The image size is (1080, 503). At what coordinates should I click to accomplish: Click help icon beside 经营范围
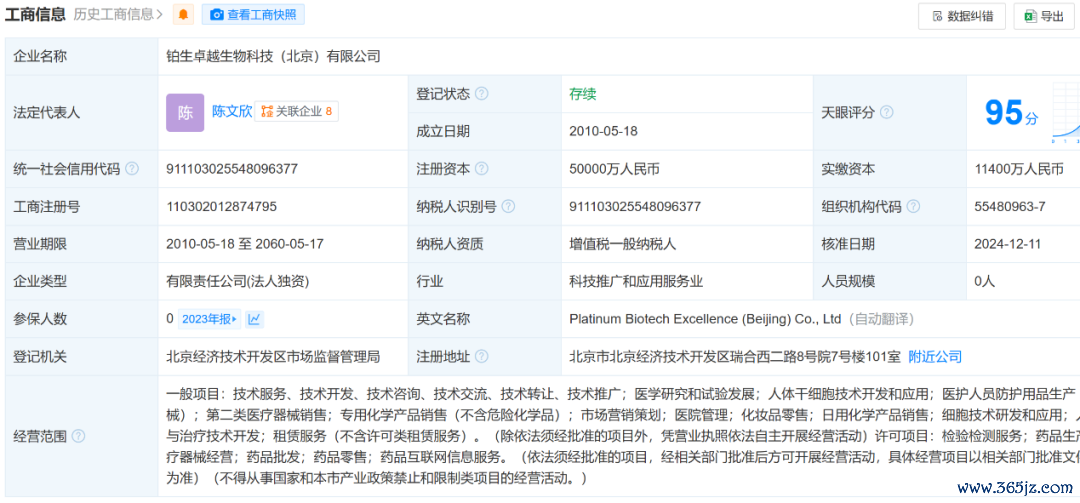79,436
